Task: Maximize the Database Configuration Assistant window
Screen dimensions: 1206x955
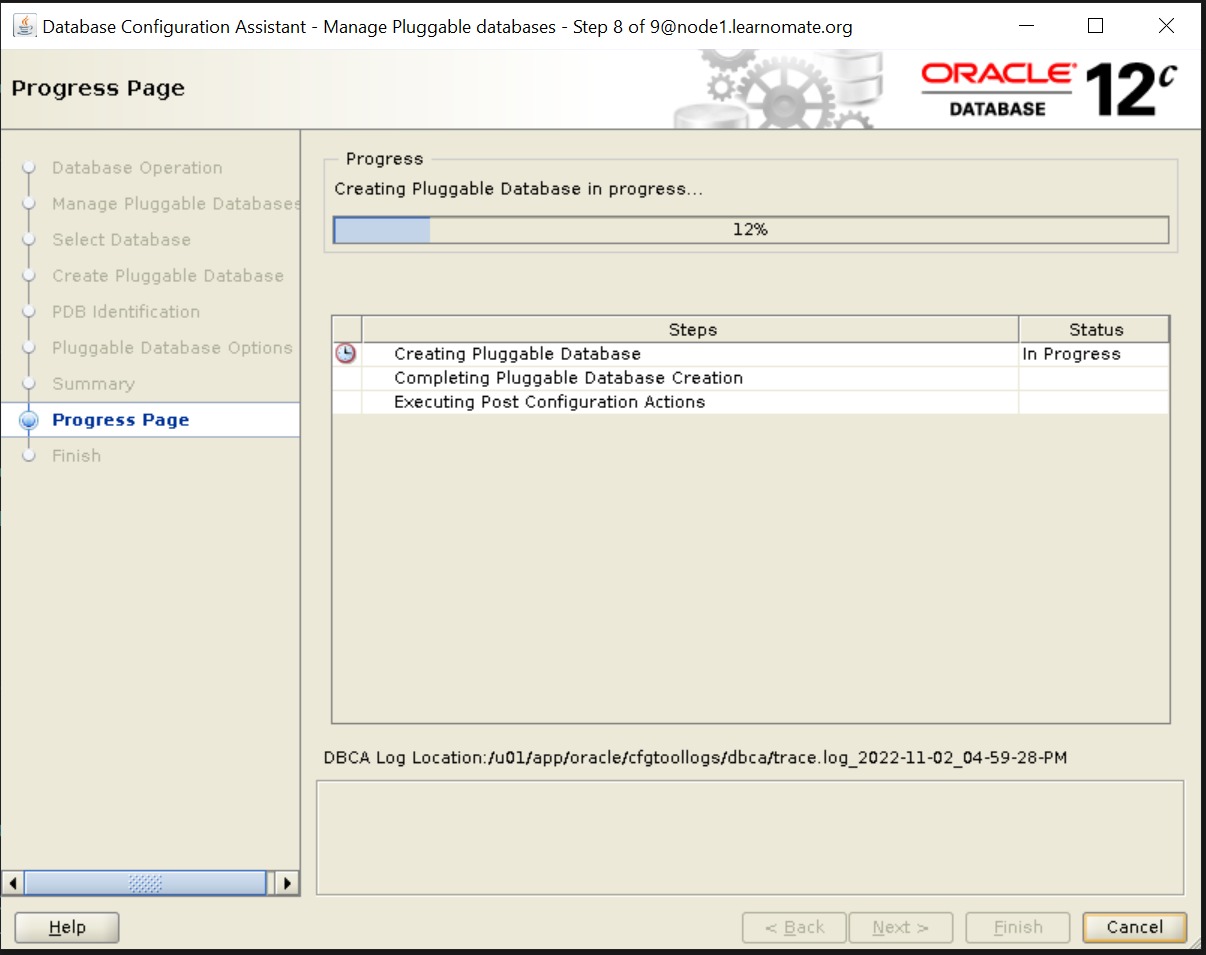Action: pos(1095,27)
